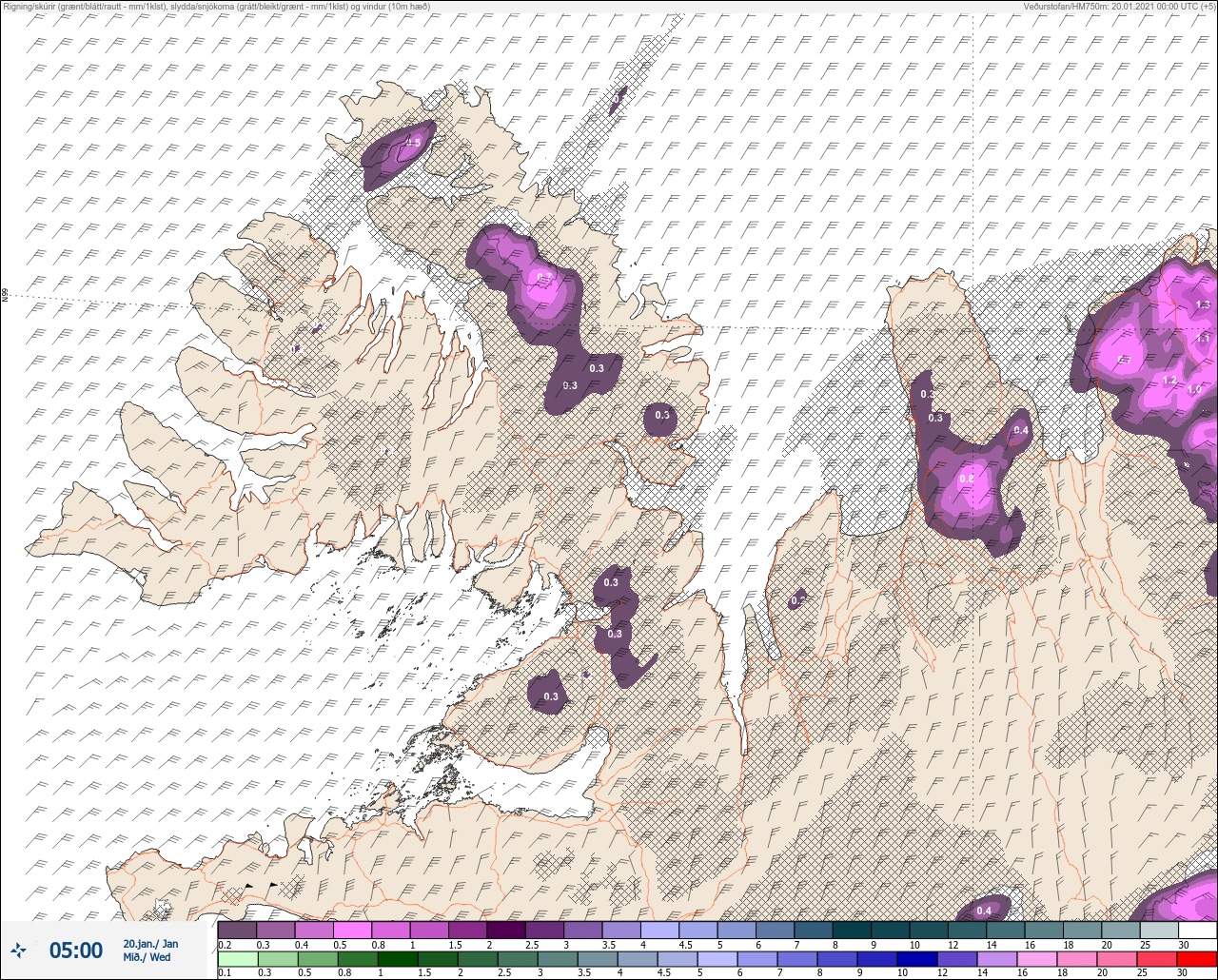1218x980 pixels.
Task: Pick lower-row pale green swatch labeled 0.1
Action: click(237, 958)
